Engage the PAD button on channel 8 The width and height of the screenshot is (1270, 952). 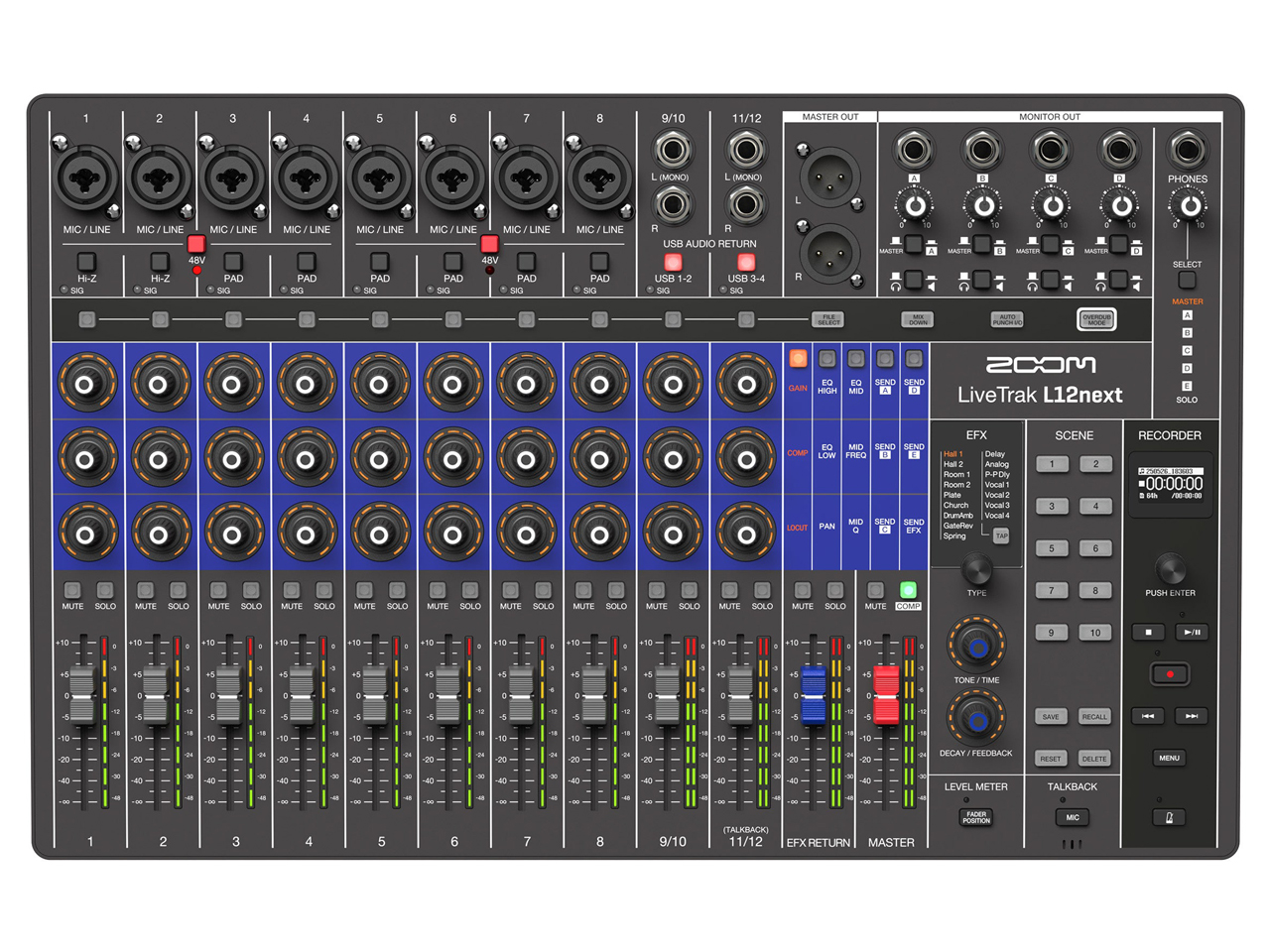pyautogui.click(x=599, y=262)
